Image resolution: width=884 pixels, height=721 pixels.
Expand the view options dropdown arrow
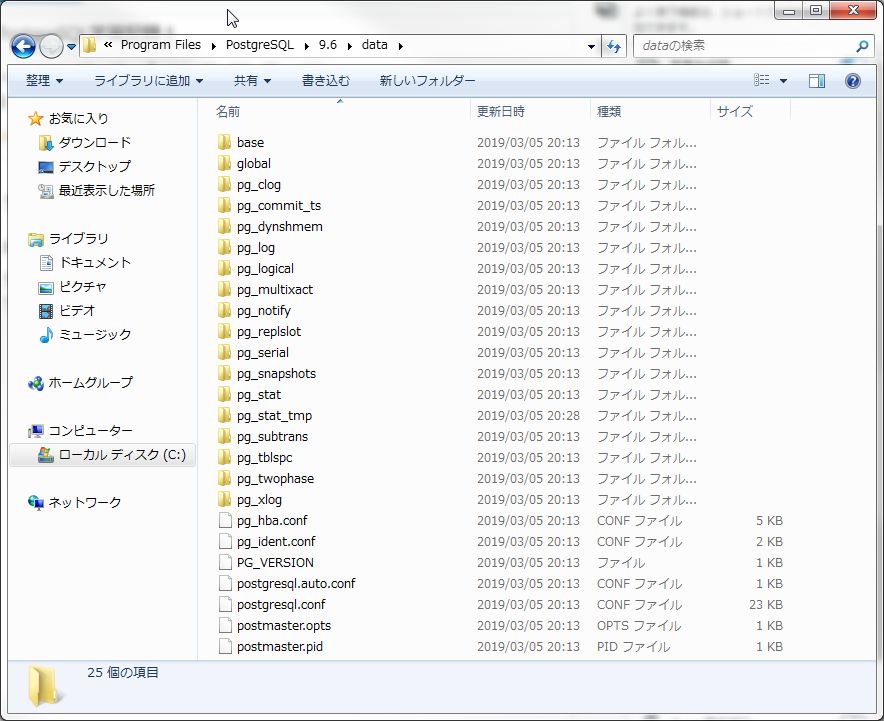click(783, 81)
